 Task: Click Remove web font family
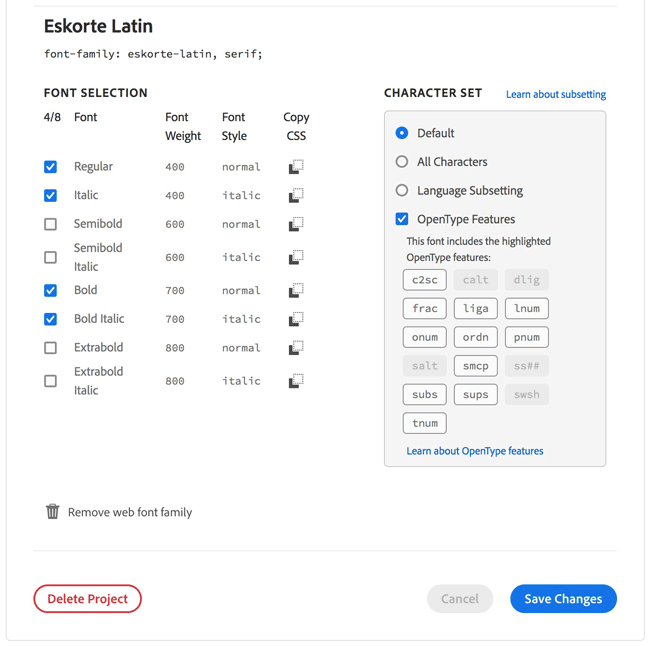(x=130, y=512)
